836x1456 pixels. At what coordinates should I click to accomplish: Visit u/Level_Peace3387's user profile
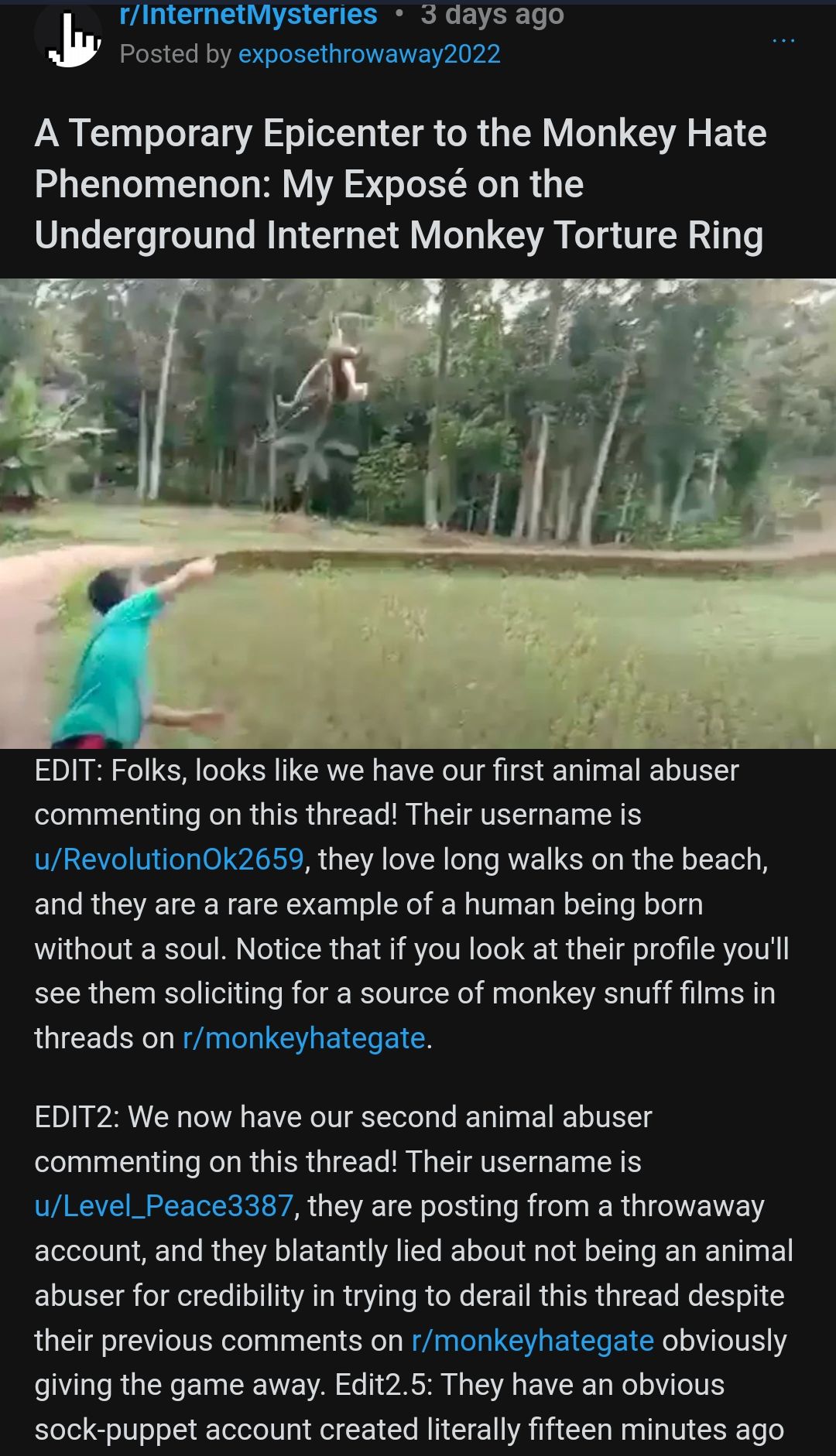point(164,1206)
